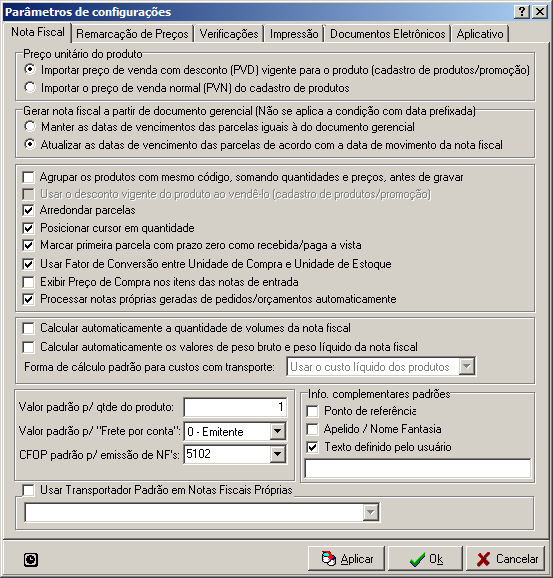Click the user-defined complementary text field
The height and width of the screenshot is (578, 553).
[418, 468]
